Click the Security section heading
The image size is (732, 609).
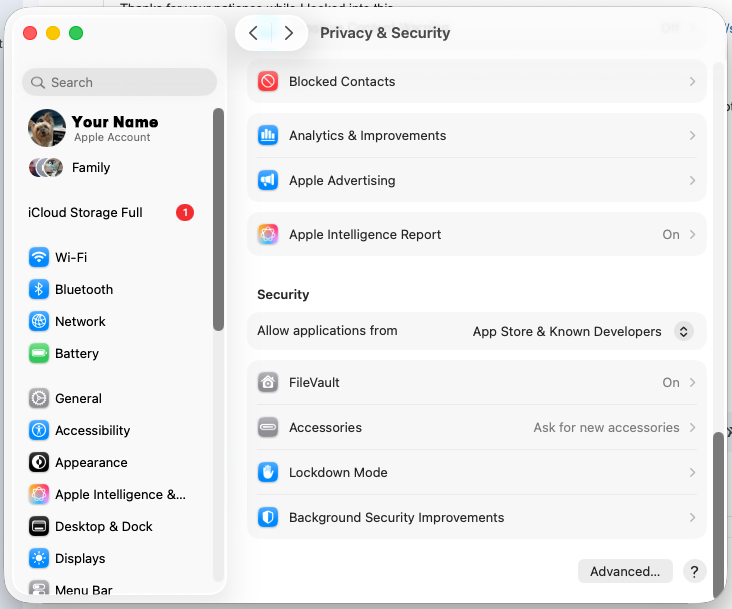click(x=283, y=294)
